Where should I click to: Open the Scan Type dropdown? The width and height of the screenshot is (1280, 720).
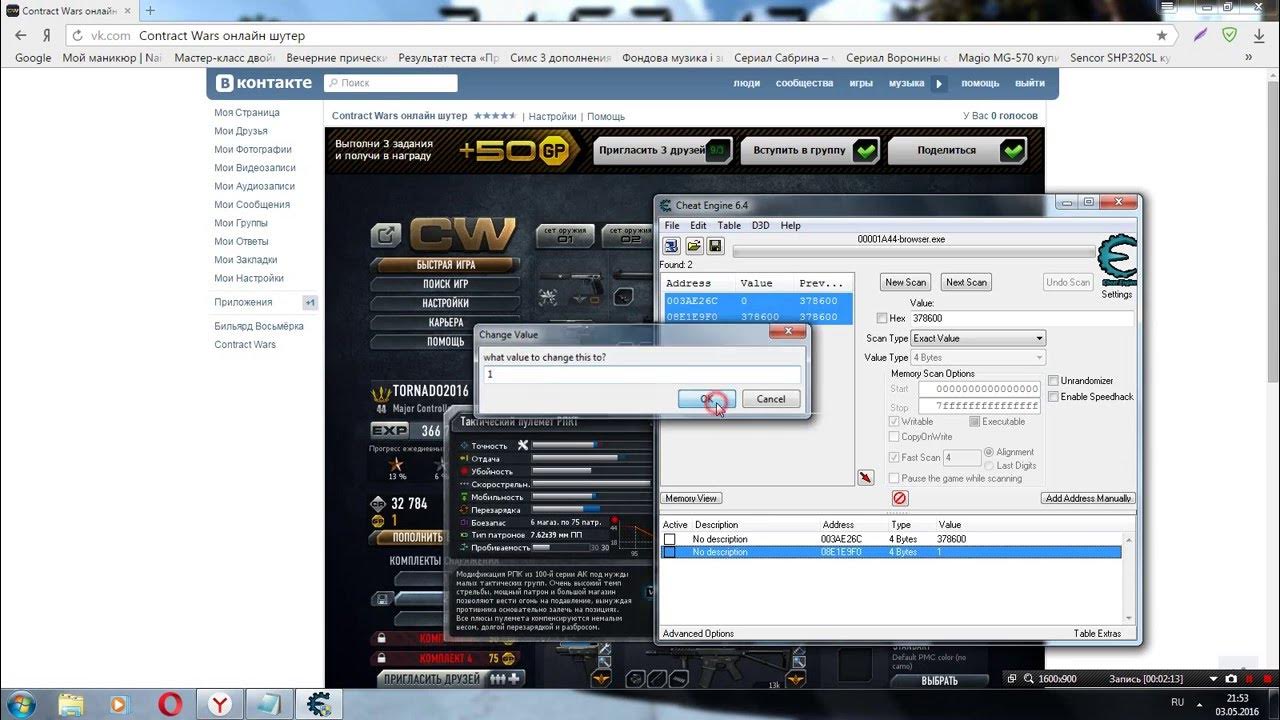977,338
